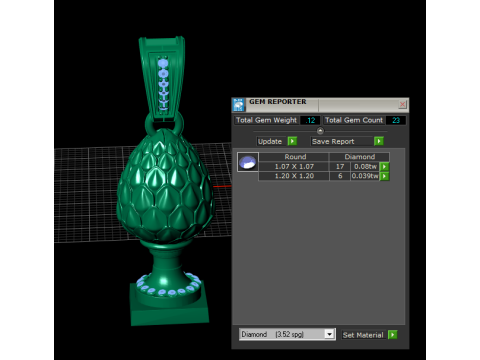480x360 pixels.
Task: Click the Update button label
Action: [x=270, y=141]
